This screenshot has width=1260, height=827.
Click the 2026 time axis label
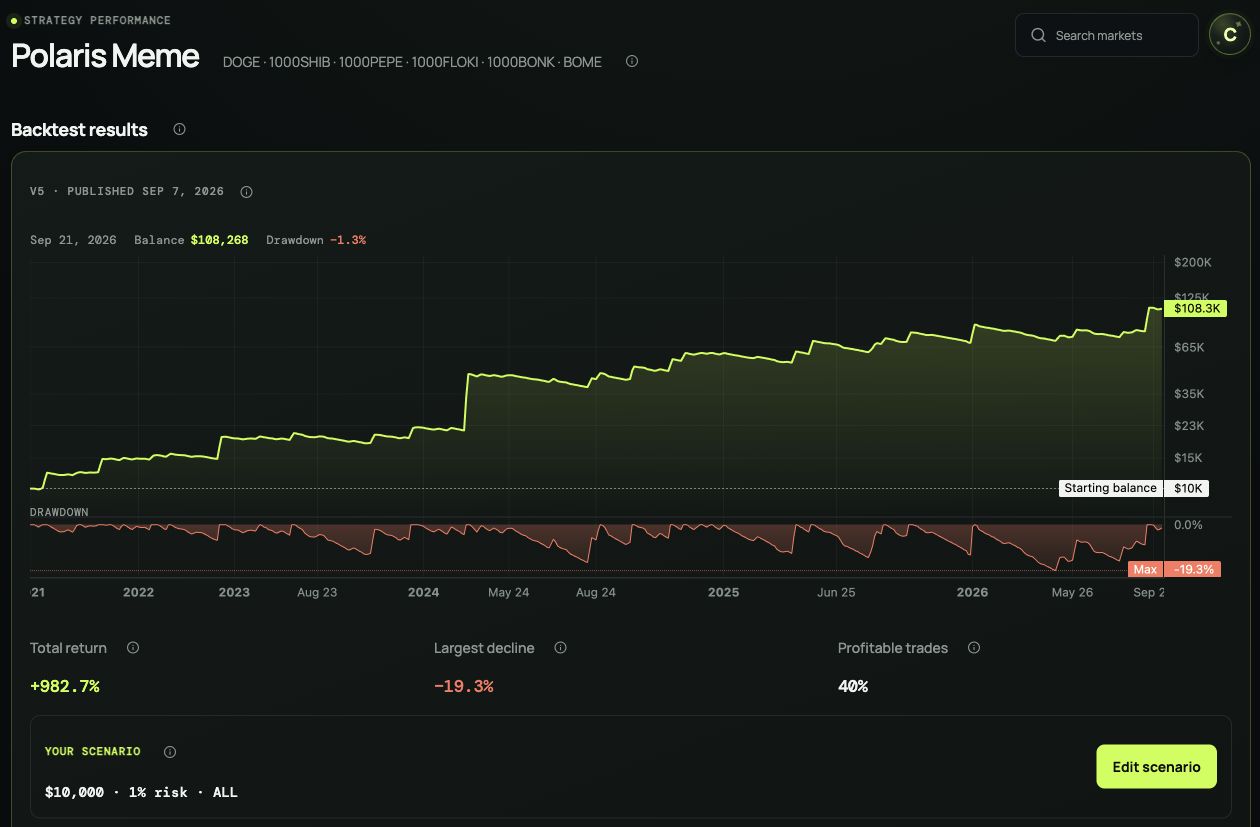tap(972, 592)
